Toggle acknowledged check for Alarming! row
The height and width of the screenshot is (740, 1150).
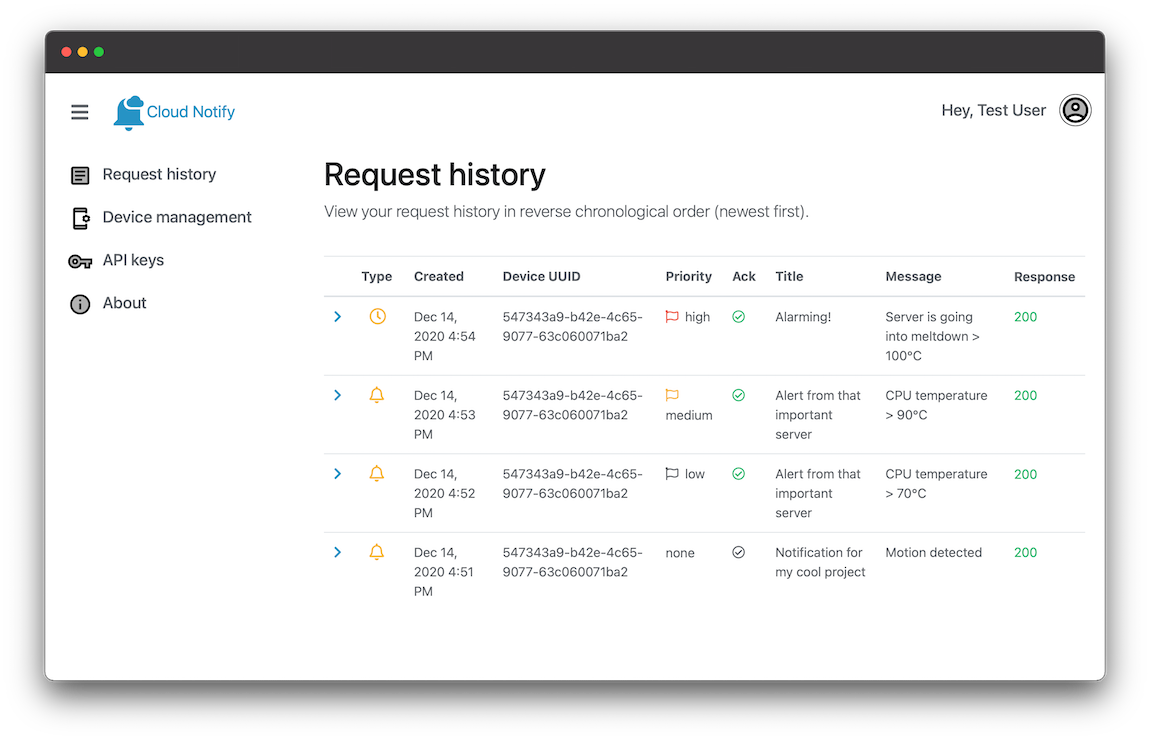tap(739, 316)
